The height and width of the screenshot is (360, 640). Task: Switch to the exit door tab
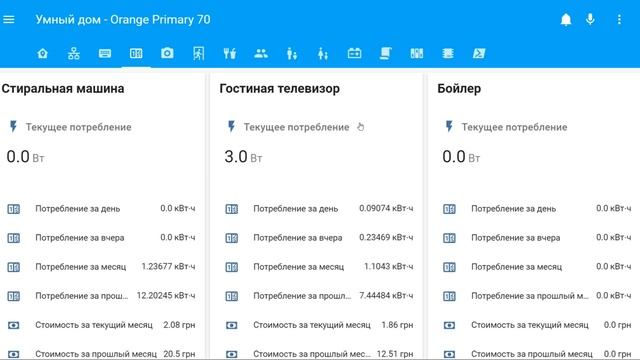click(x=198, y=53)
